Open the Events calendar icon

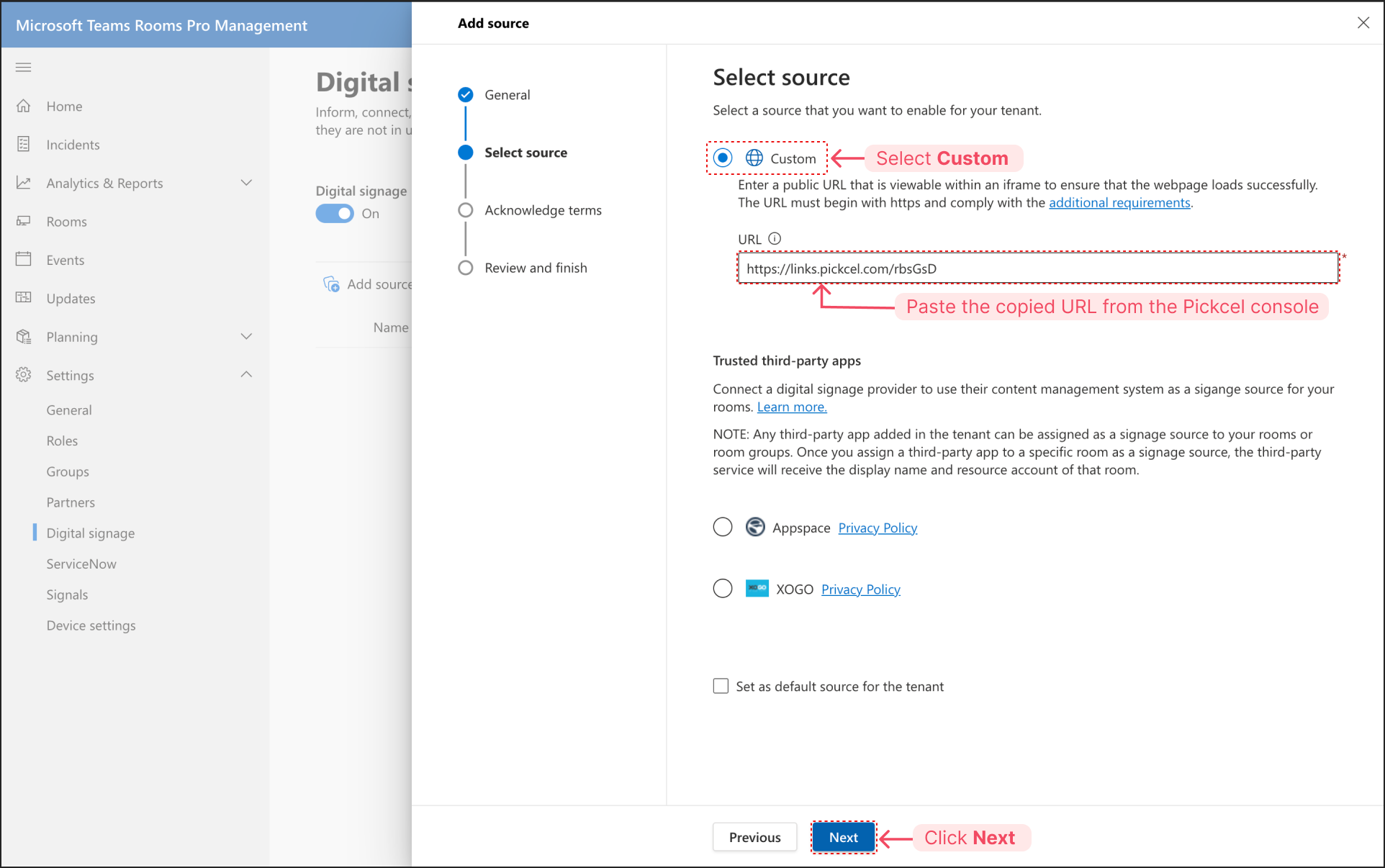click(x=24, y=259)
